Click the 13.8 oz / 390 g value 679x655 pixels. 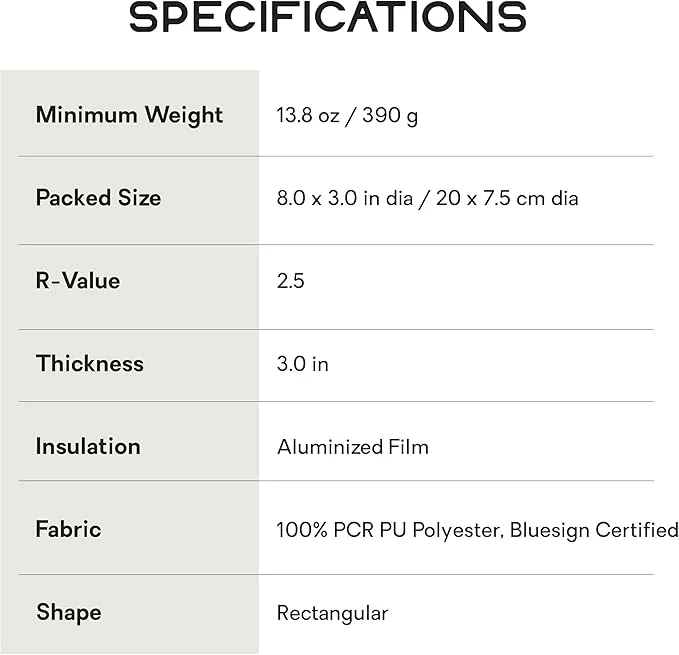pos(347,116)
